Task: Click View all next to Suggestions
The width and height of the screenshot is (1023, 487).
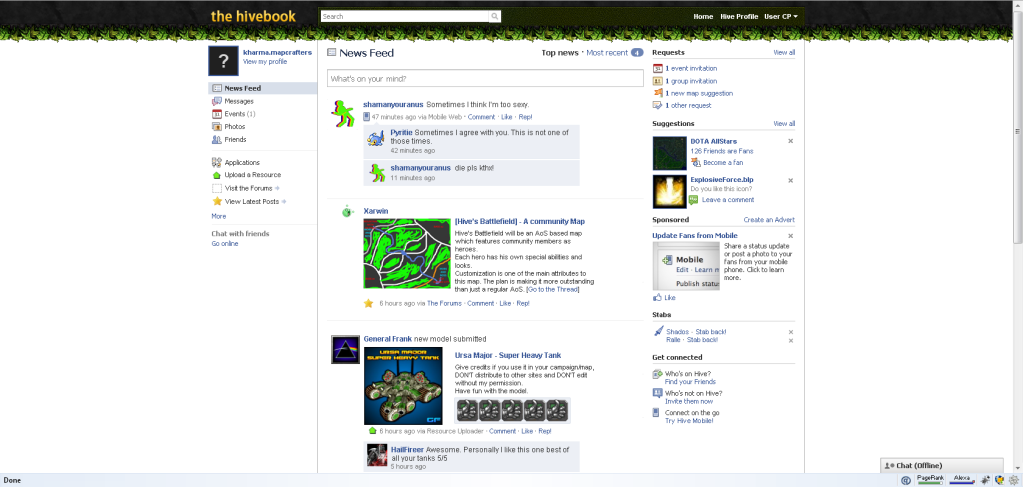Action: tap(784, 123)
